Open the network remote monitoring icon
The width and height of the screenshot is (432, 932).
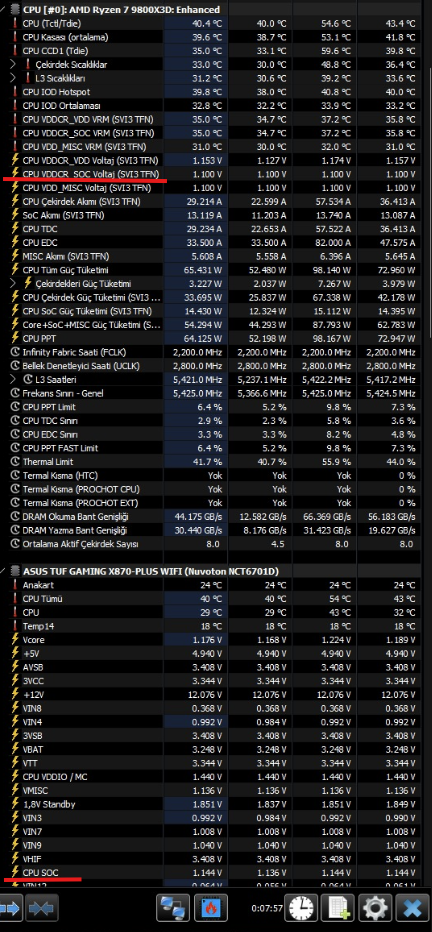pos(172,909)
